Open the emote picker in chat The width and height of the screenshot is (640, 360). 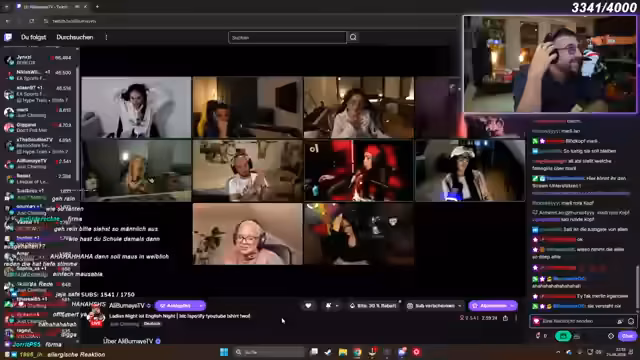(631, 321)
